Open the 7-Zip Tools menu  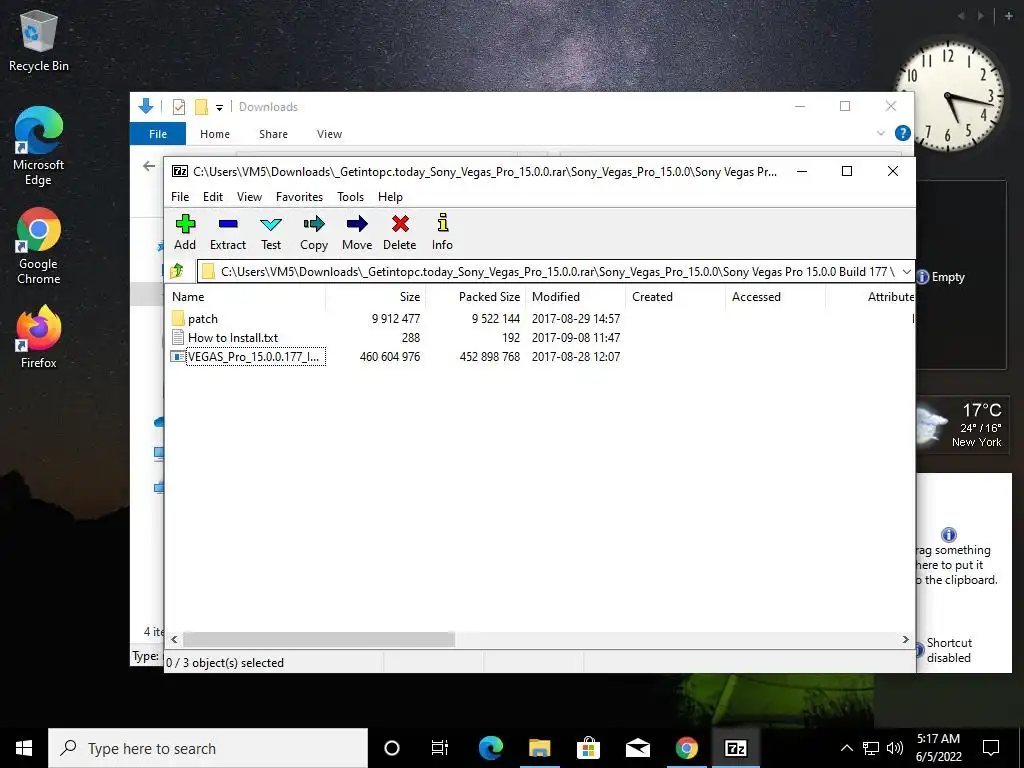pos(350,197)
